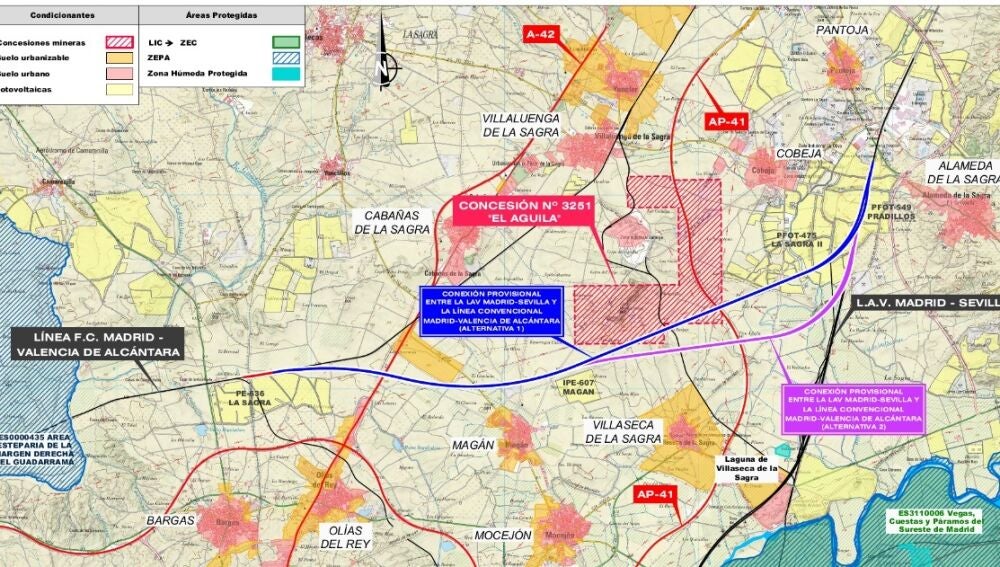Click the LIC ZEC green legend swatch

coord(286,43)
